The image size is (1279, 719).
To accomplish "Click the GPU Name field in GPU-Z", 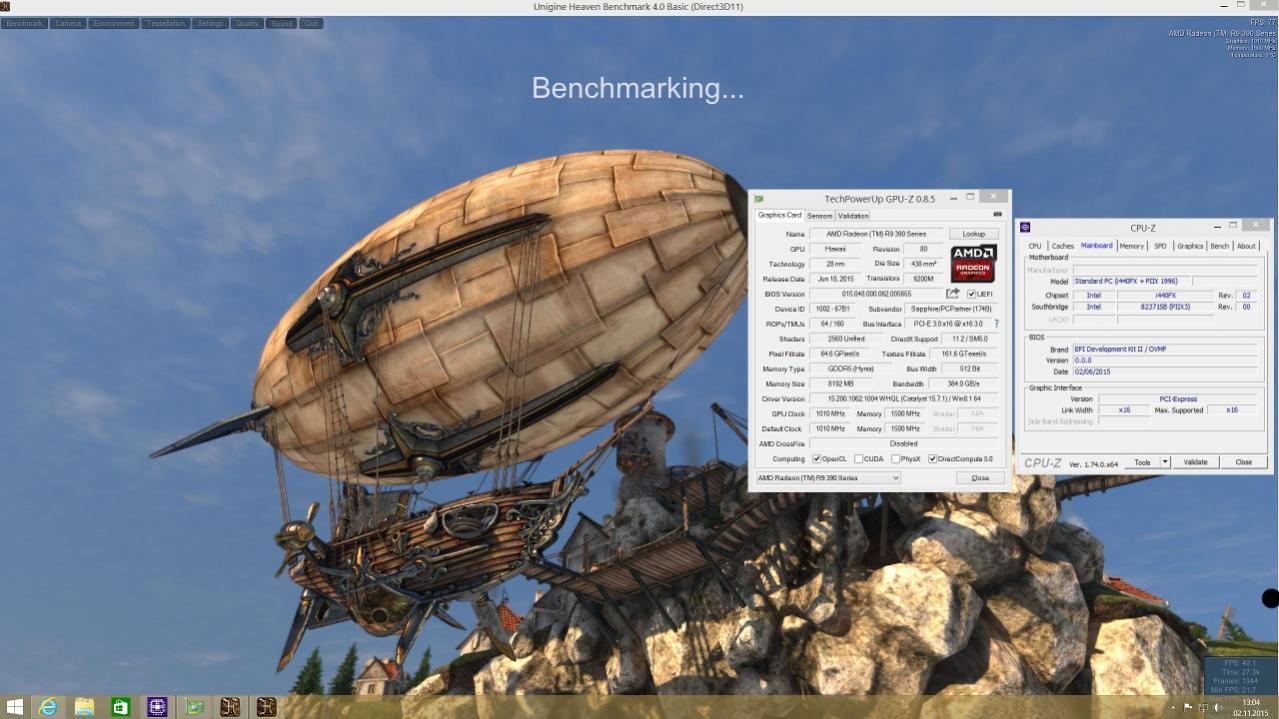I will (x=876, y=234).
